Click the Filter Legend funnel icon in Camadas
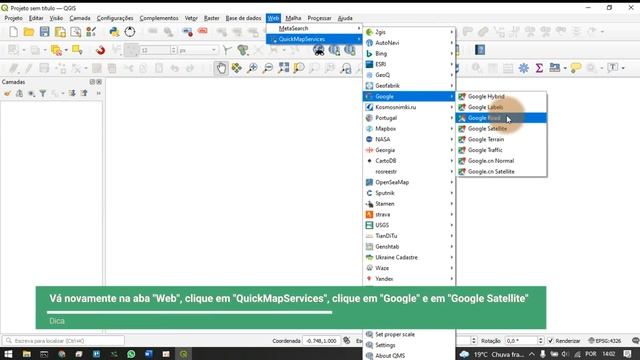The image size is (640, 360). [43, 93]
